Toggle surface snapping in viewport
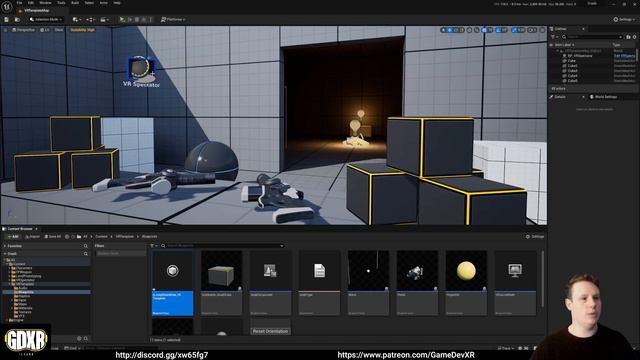The width and height of the screenshot is (640, 360). coord(477,30)
